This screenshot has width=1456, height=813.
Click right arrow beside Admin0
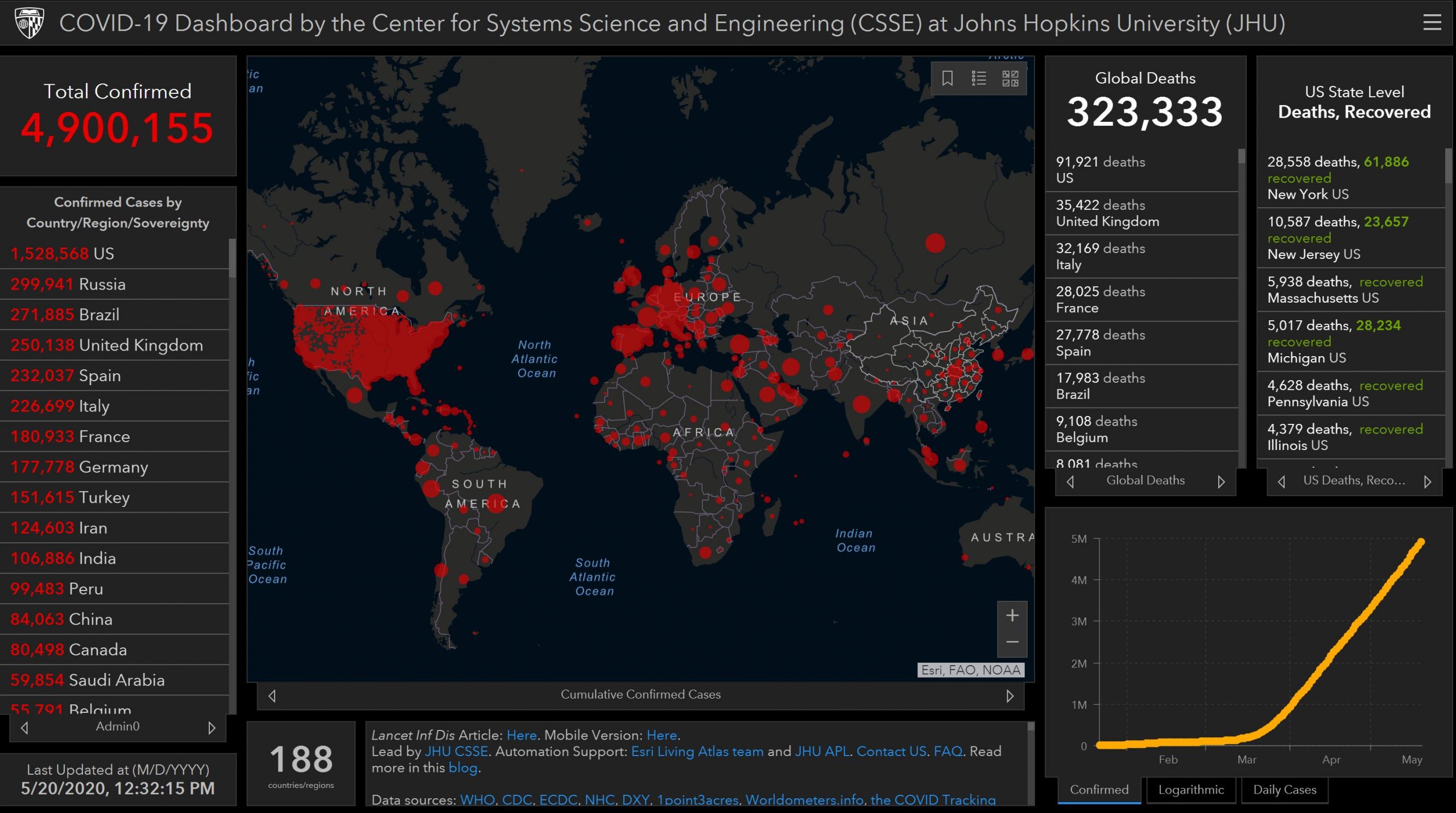point(212,728)
